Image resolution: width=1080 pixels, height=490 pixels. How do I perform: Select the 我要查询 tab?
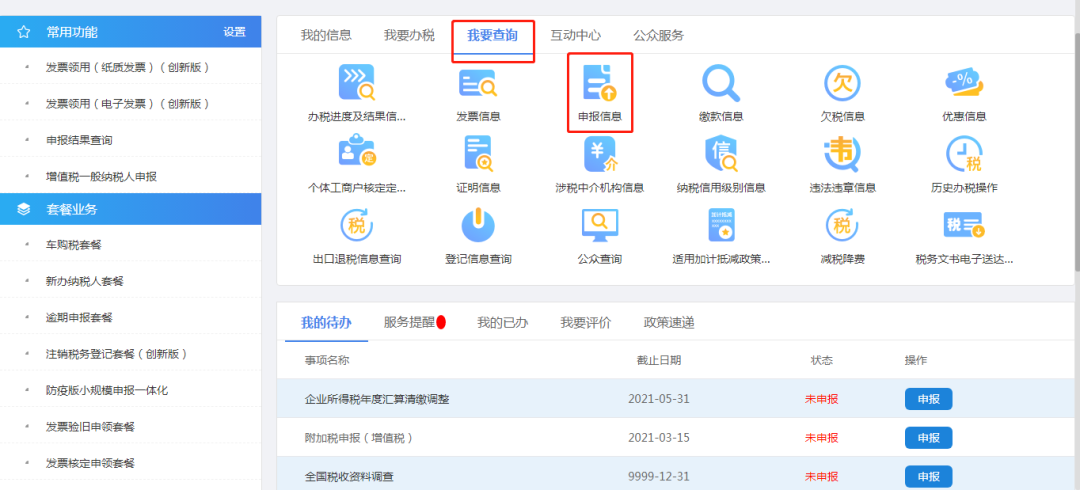pyautogui.click(x=492, y=35)
